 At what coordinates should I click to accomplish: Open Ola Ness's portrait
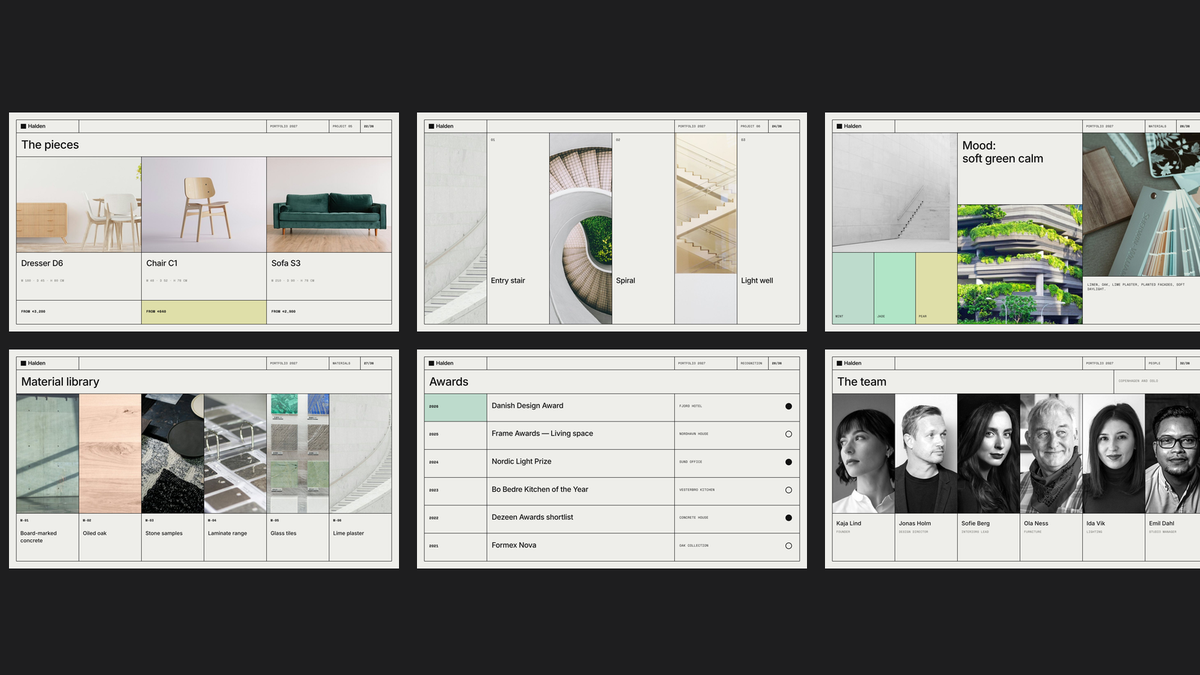click(x=1051, y=453)
